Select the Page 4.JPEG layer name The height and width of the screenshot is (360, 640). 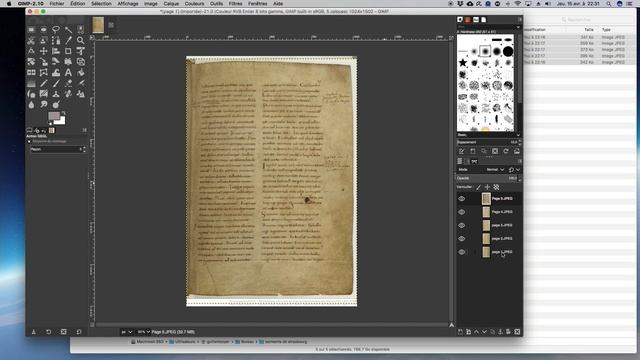coord(502,212)
